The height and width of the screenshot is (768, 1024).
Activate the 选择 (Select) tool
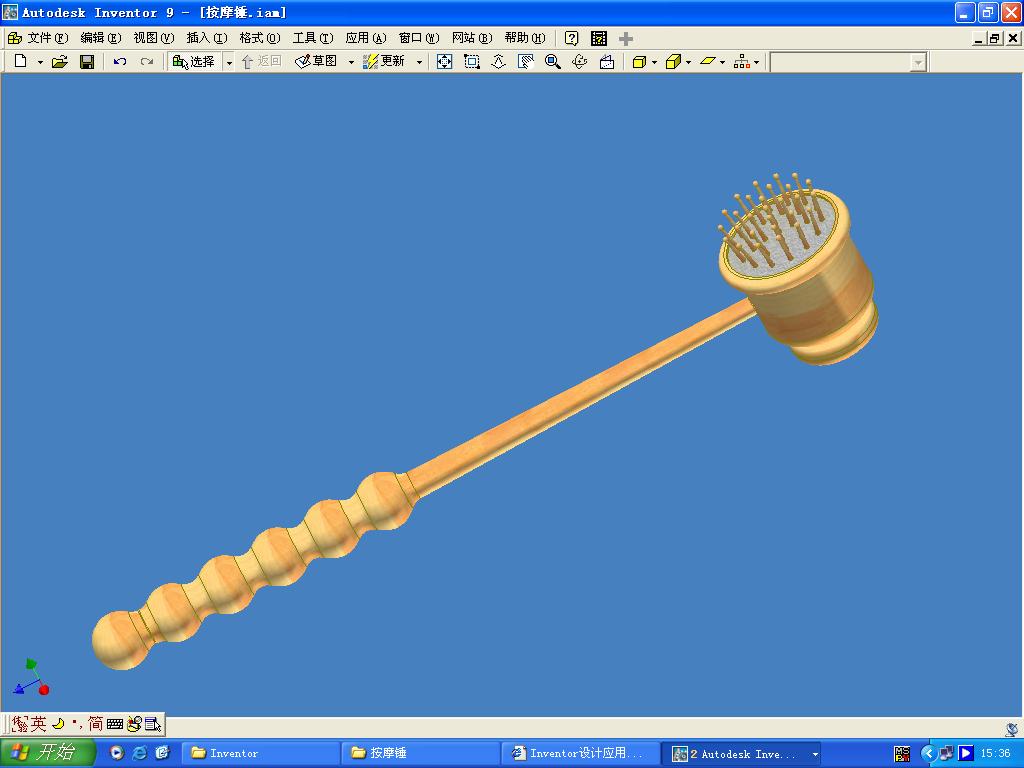point(197,61)
